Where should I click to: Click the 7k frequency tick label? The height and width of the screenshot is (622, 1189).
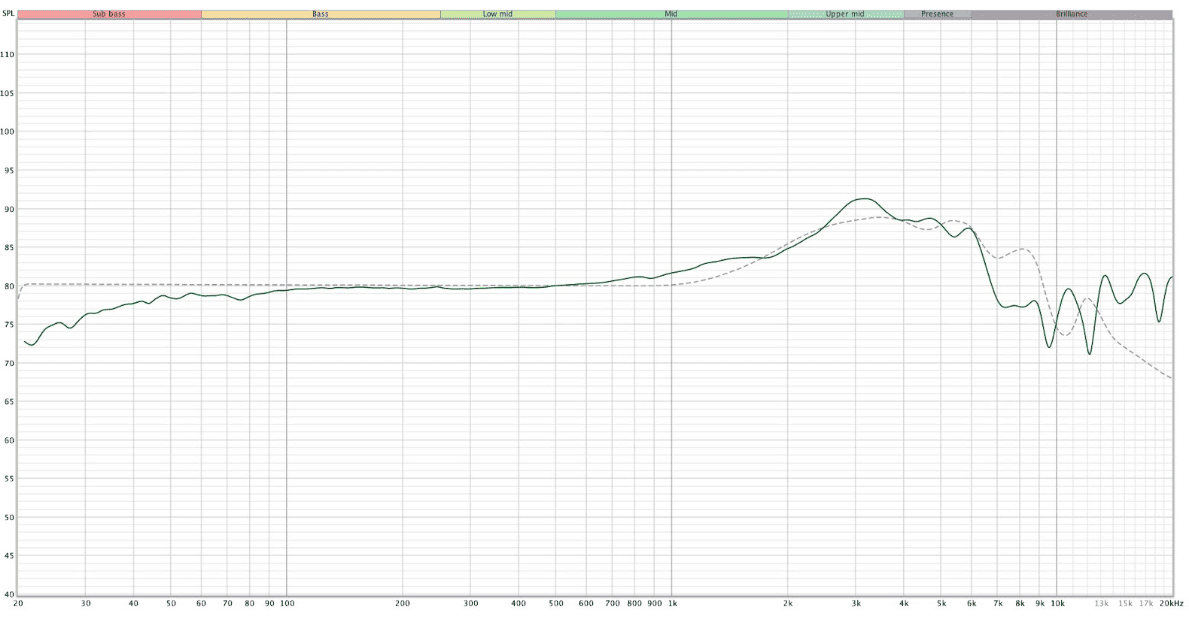coord(998,604)
